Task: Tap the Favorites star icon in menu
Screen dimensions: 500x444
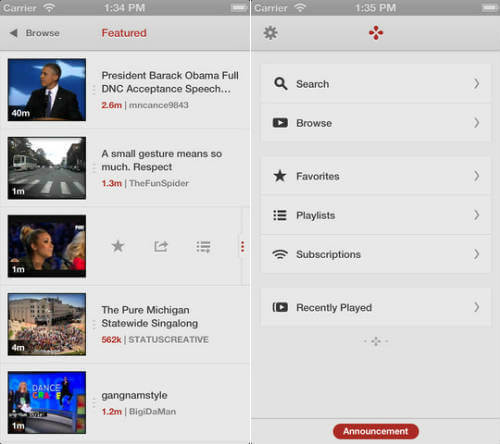Action: pos(280,176)
